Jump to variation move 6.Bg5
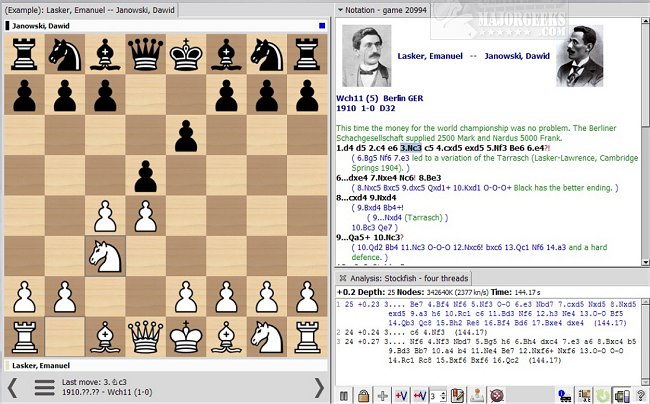This screenshot has height=404, width=650. click(367, 158)
